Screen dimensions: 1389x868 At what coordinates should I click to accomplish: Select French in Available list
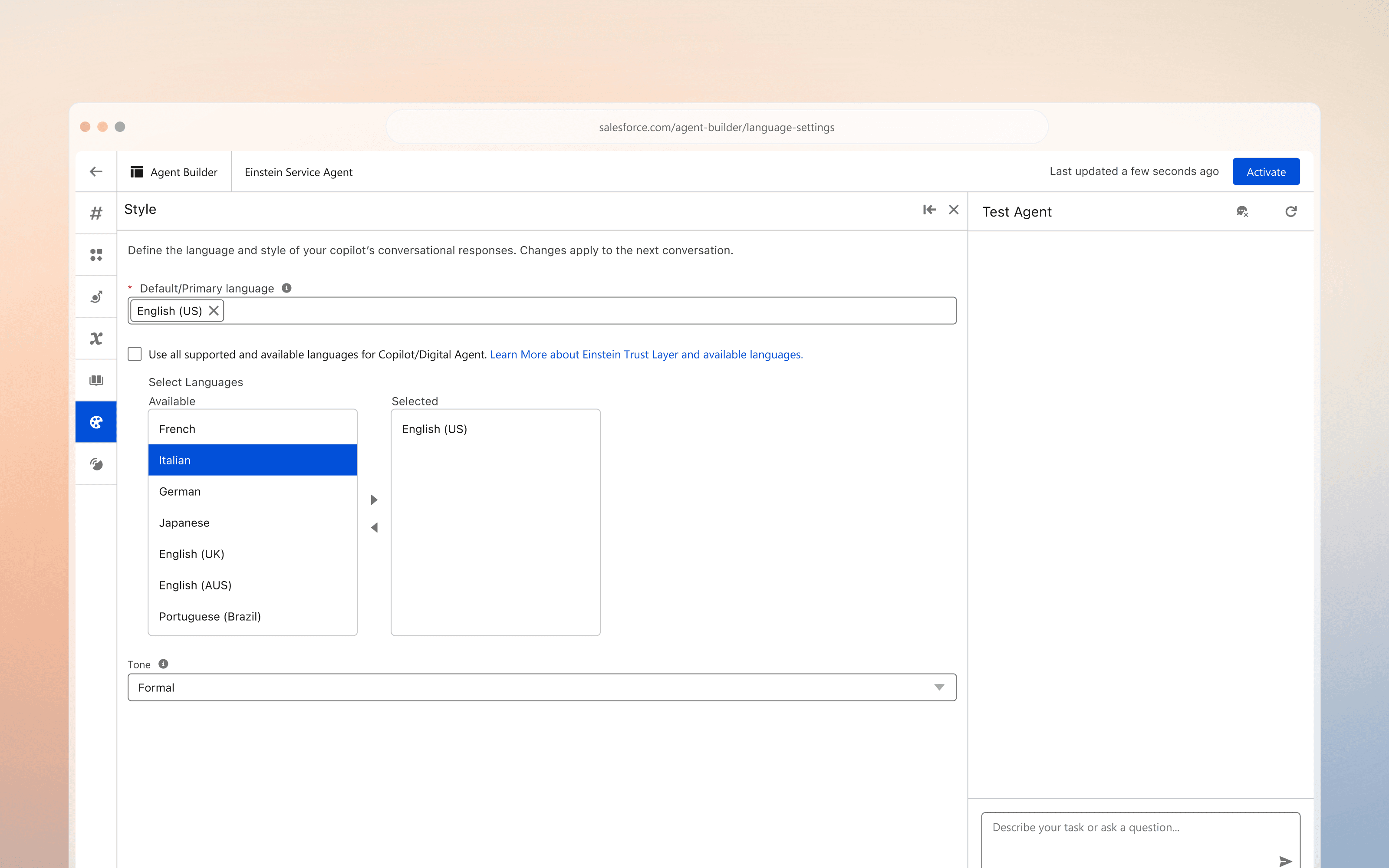click(x=253, y=429)
